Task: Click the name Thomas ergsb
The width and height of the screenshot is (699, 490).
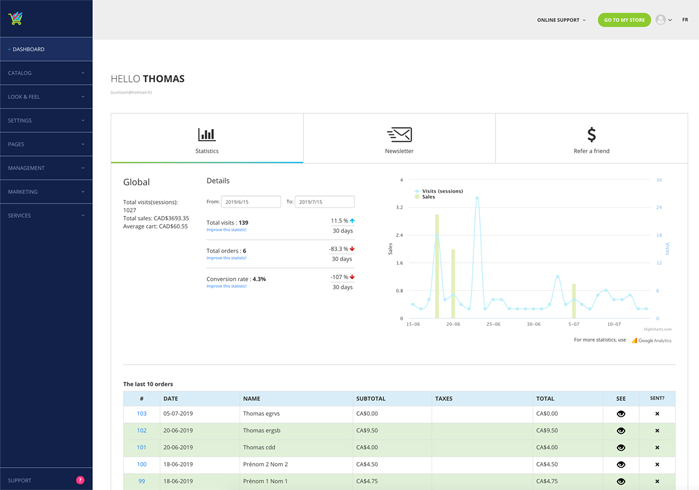Action: (x=262, y=431)
